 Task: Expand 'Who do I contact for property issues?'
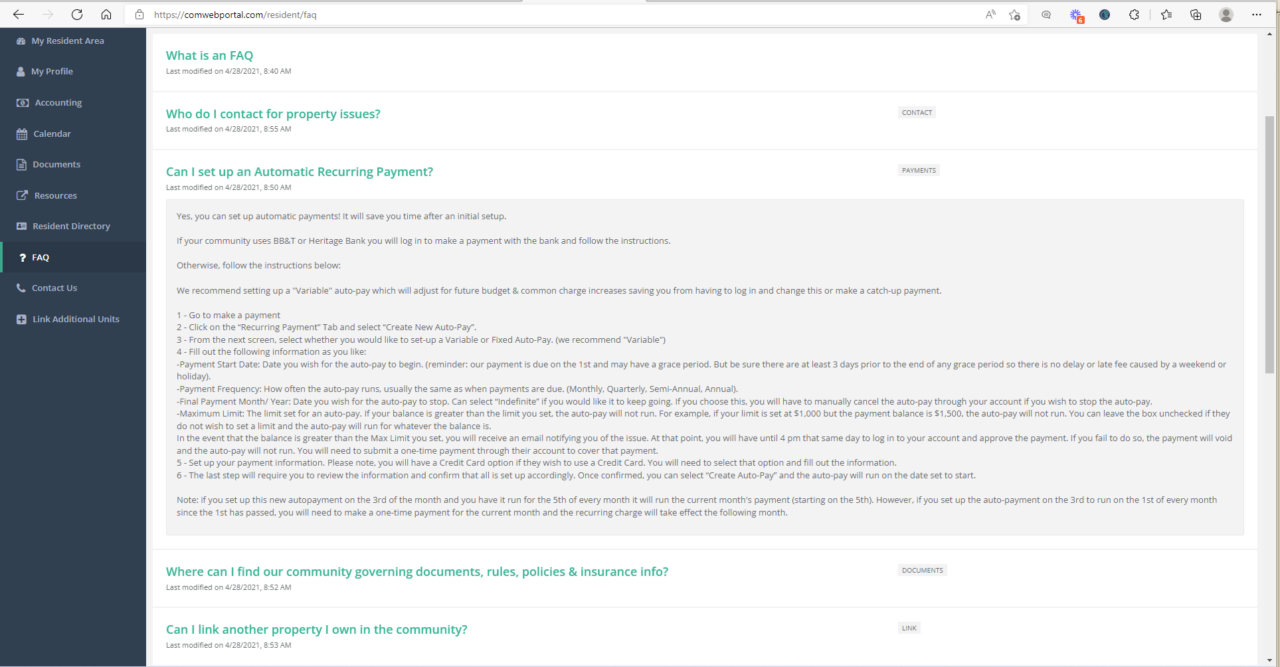click(273, 114)
